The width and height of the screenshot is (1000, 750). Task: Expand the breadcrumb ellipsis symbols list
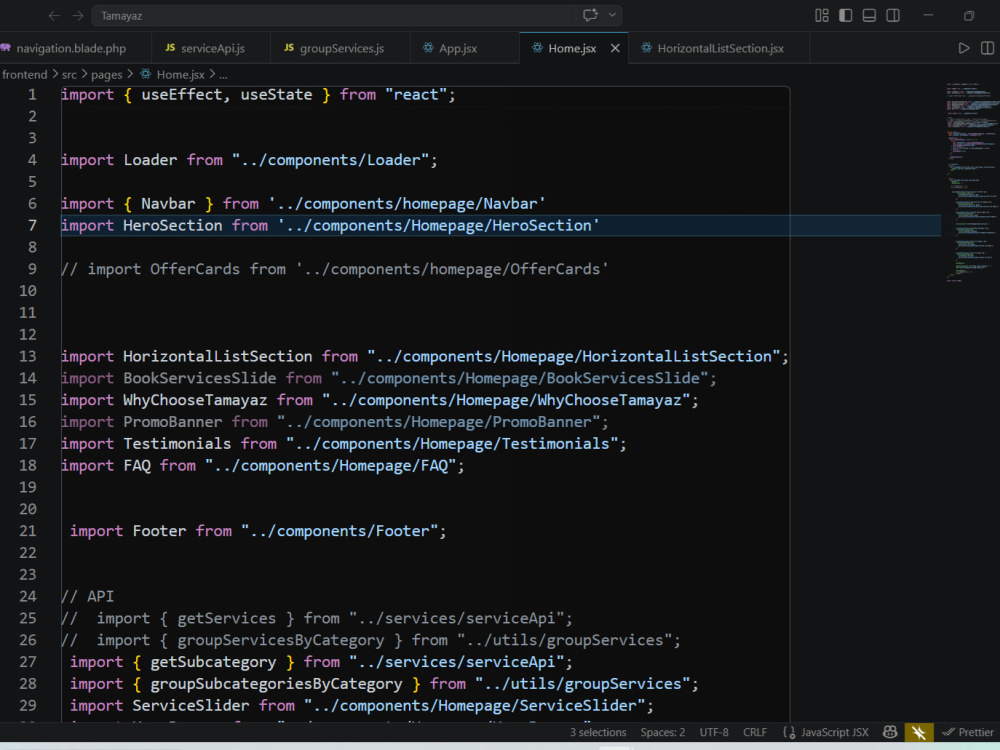[223, 75]
